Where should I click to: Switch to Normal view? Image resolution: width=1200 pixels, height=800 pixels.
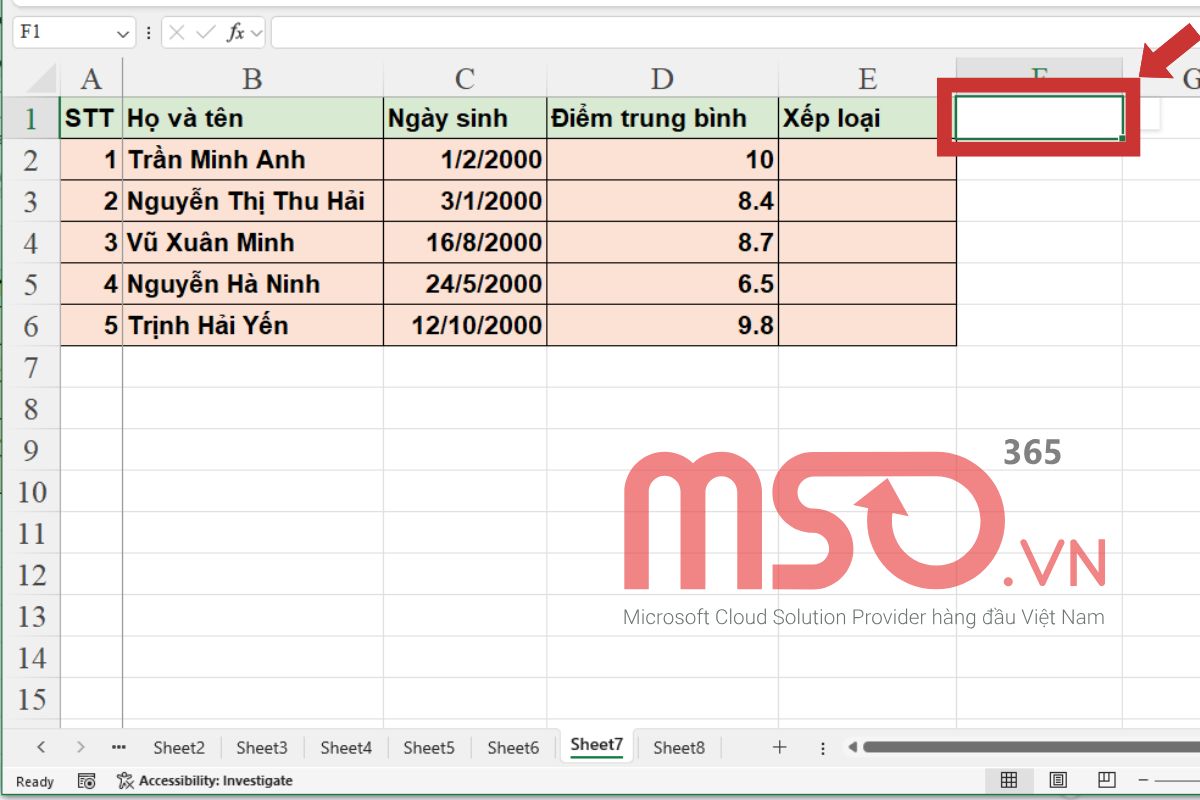tap(1009, 780)
